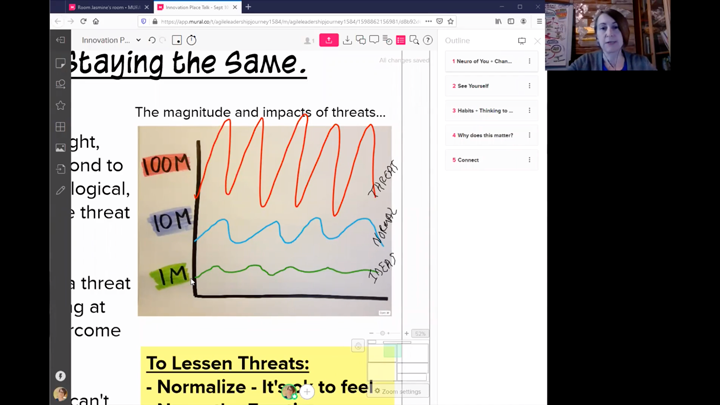
Task: Go back in browser history
Action: click(x=58, y=22)
